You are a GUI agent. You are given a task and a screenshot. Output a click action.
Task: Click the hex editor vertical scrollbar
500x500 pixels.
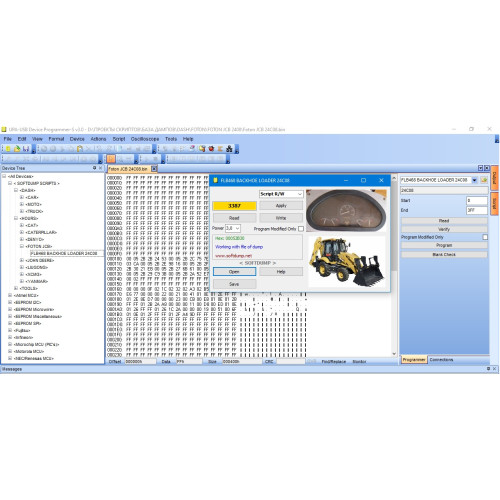tap(394, 266)
